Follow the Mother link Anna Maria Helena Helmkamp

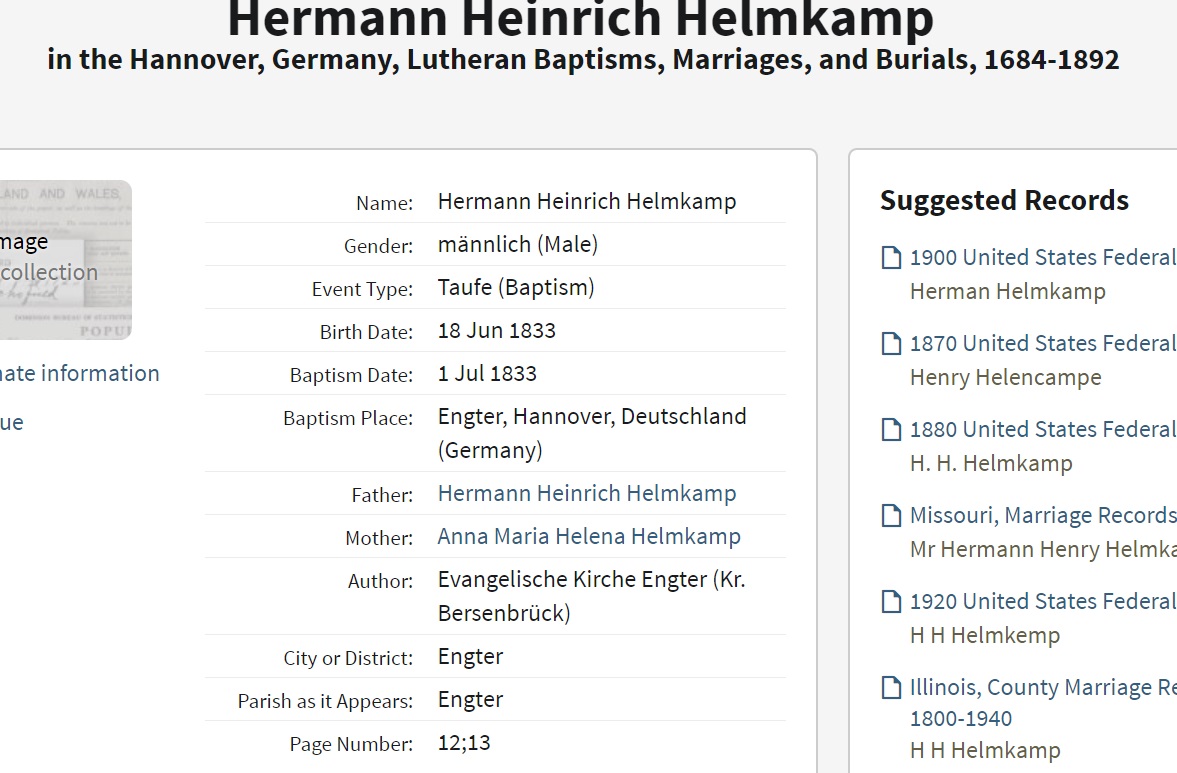(589, 537)
